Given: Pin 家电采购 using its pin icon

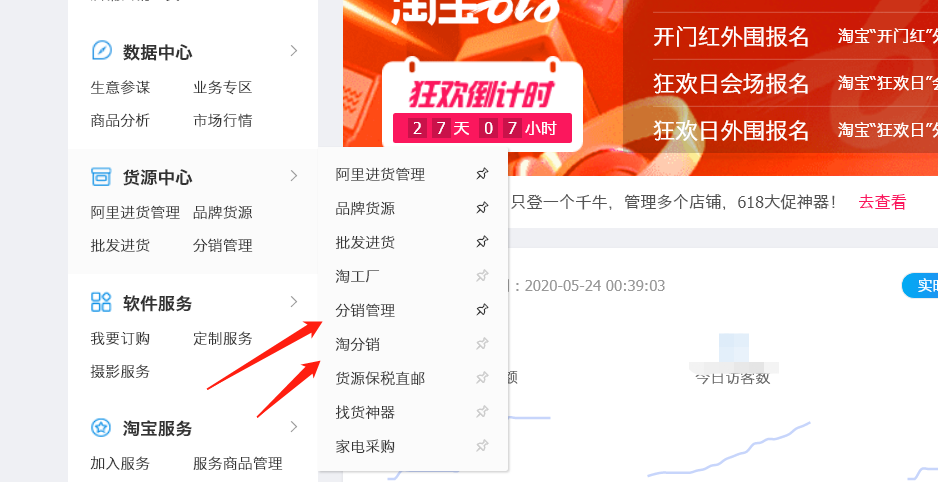Looking at the screenshot, I should [x=482, y=446].
